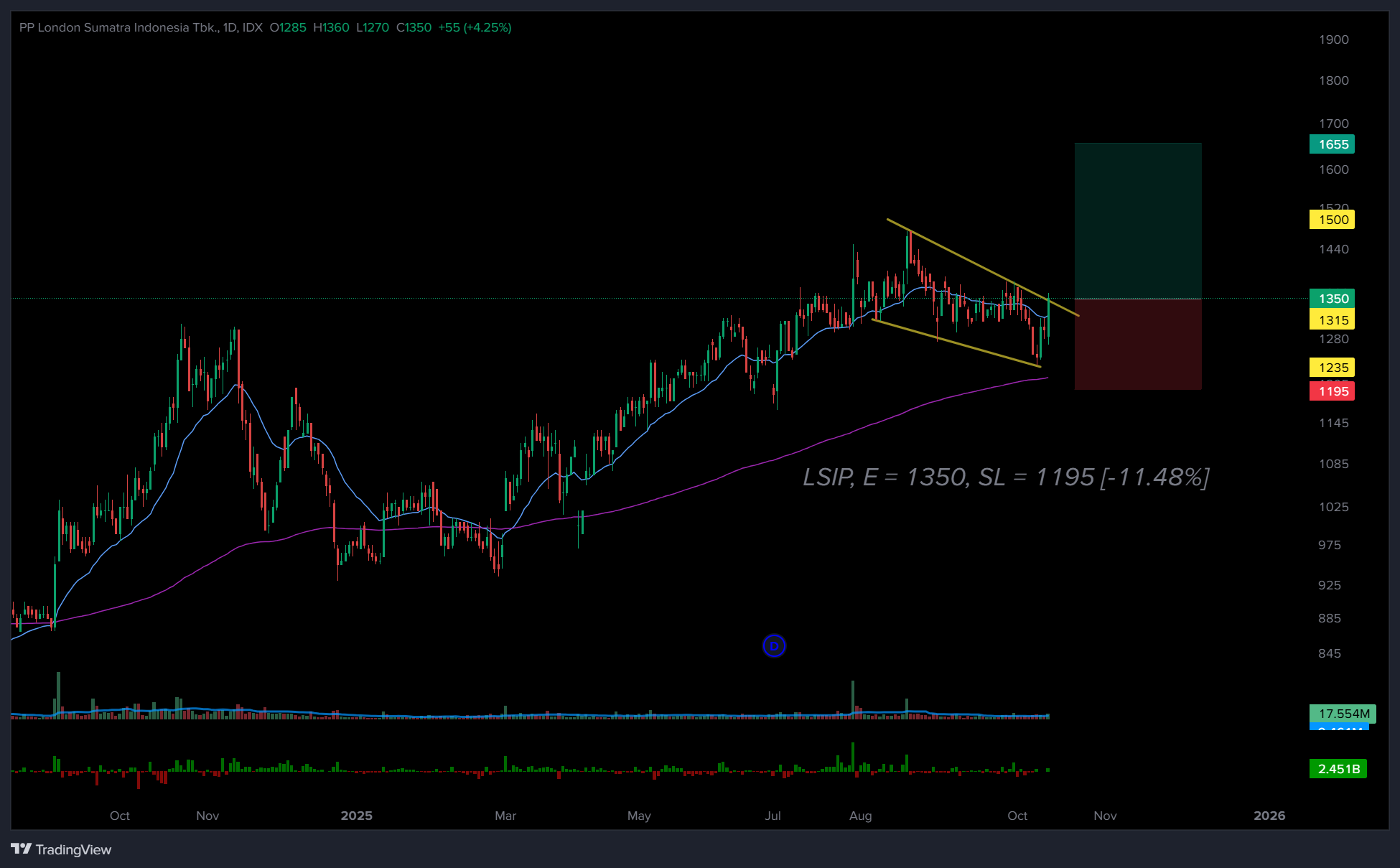
Task: Select the red stop-loss zone rectangle
Action: point(1138,345)
